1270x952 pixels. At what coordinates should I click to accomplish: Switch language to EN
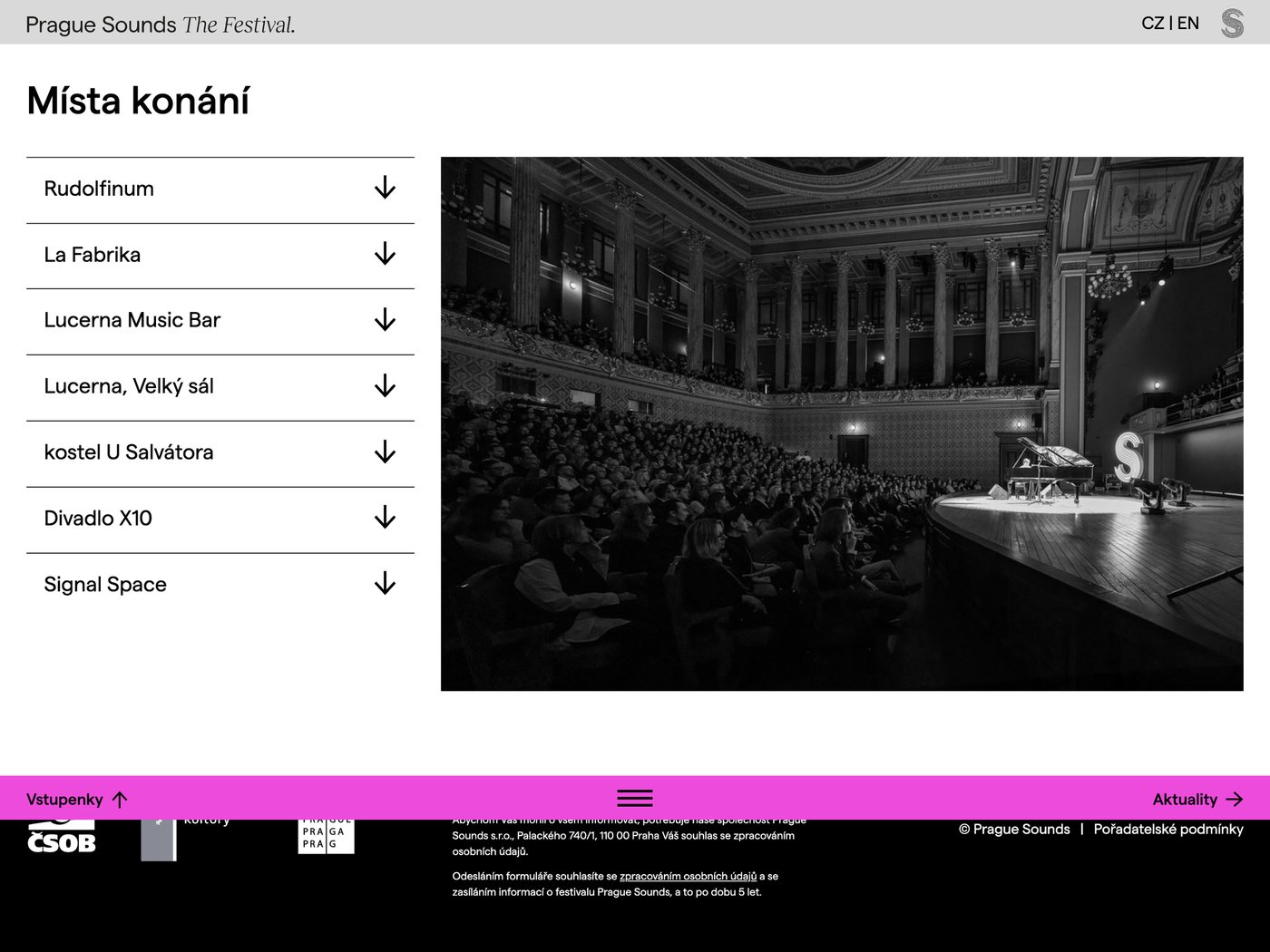pyautogui.click(x=1188, y=24)
